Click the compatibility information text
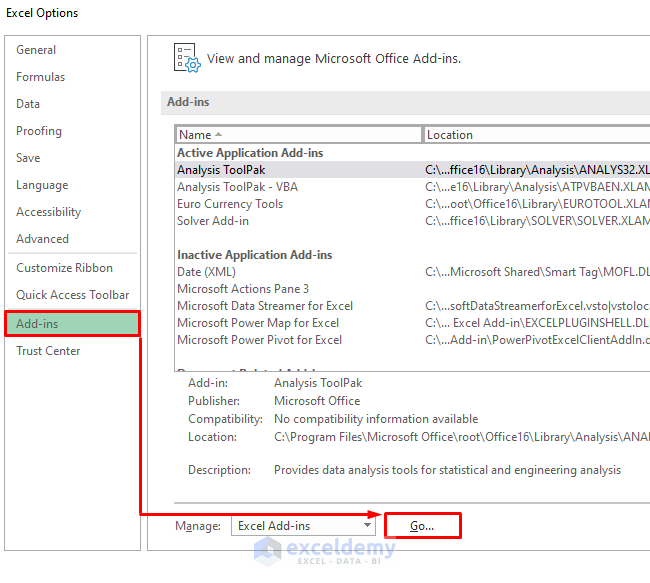 (376, 419)
